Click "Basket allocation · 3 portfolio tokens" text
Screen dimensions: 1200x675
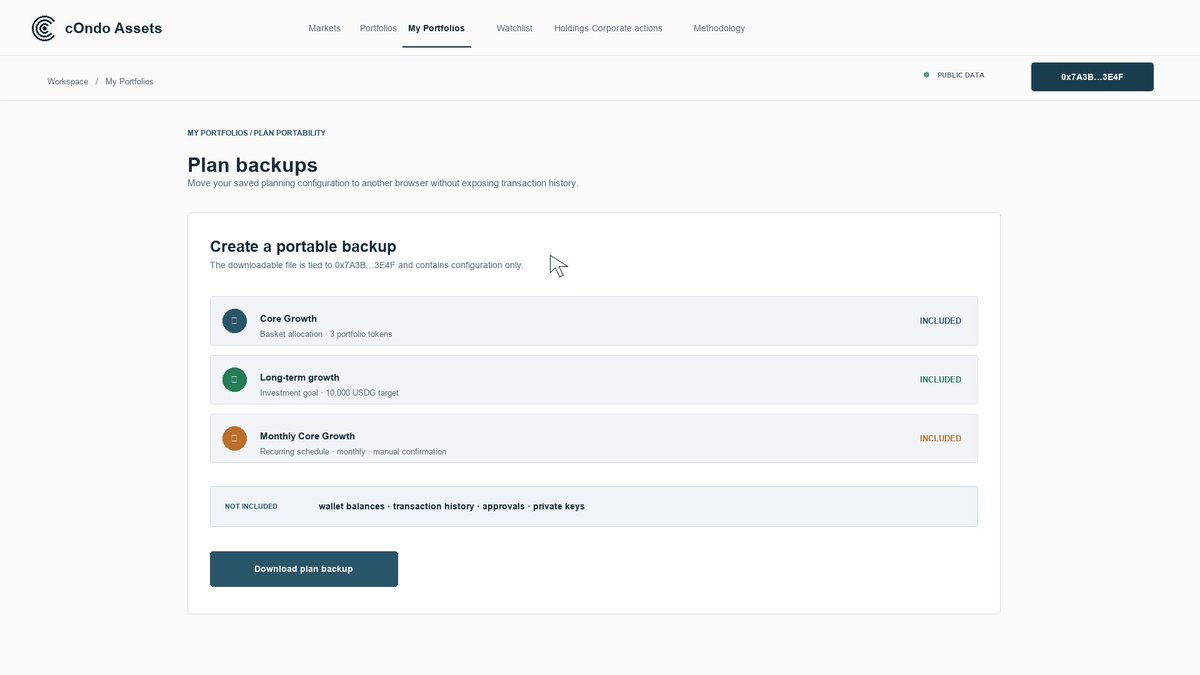tap(326, 334)
